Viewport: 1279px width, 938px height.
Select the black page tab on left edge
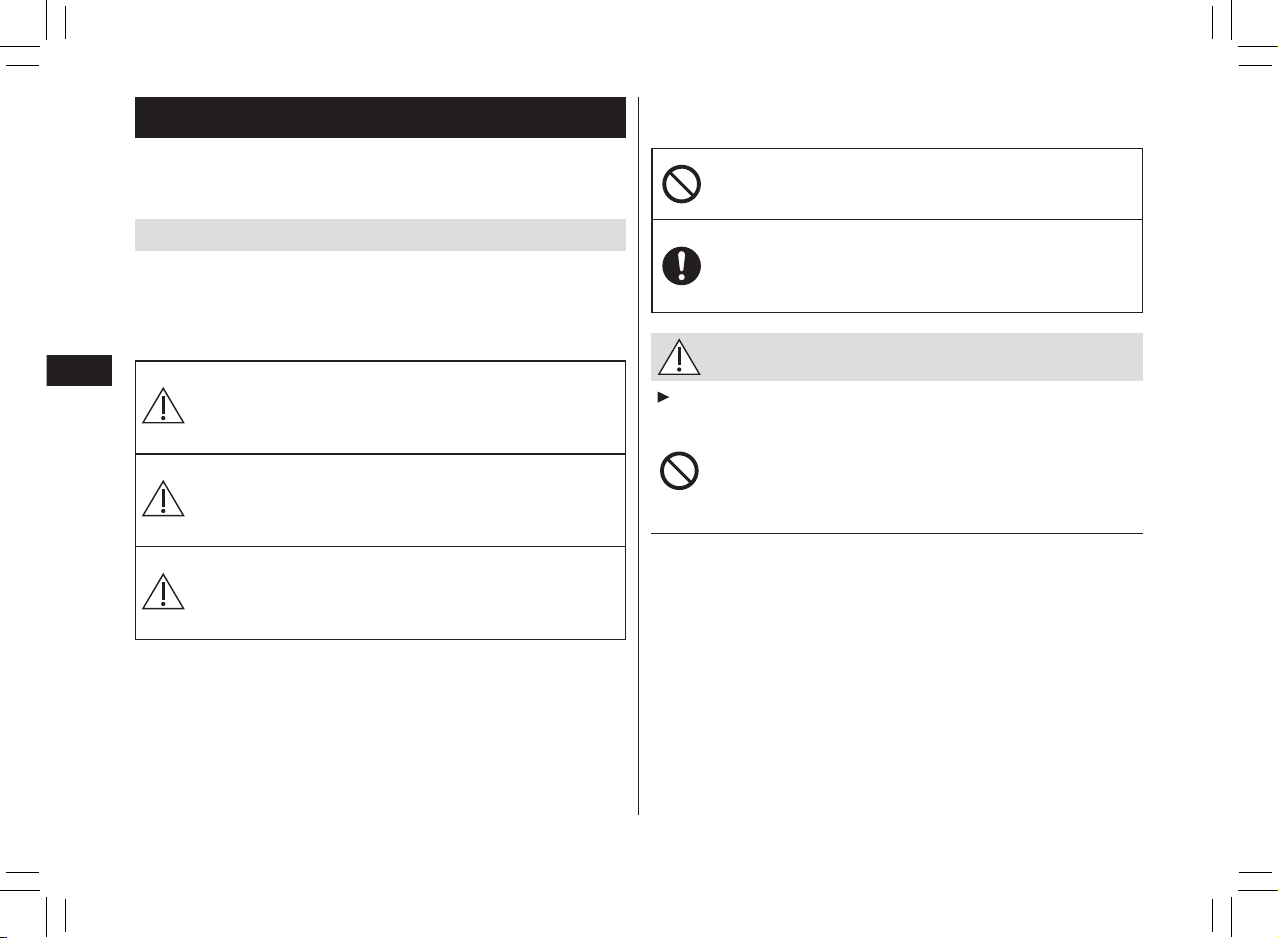coord(77,368)
